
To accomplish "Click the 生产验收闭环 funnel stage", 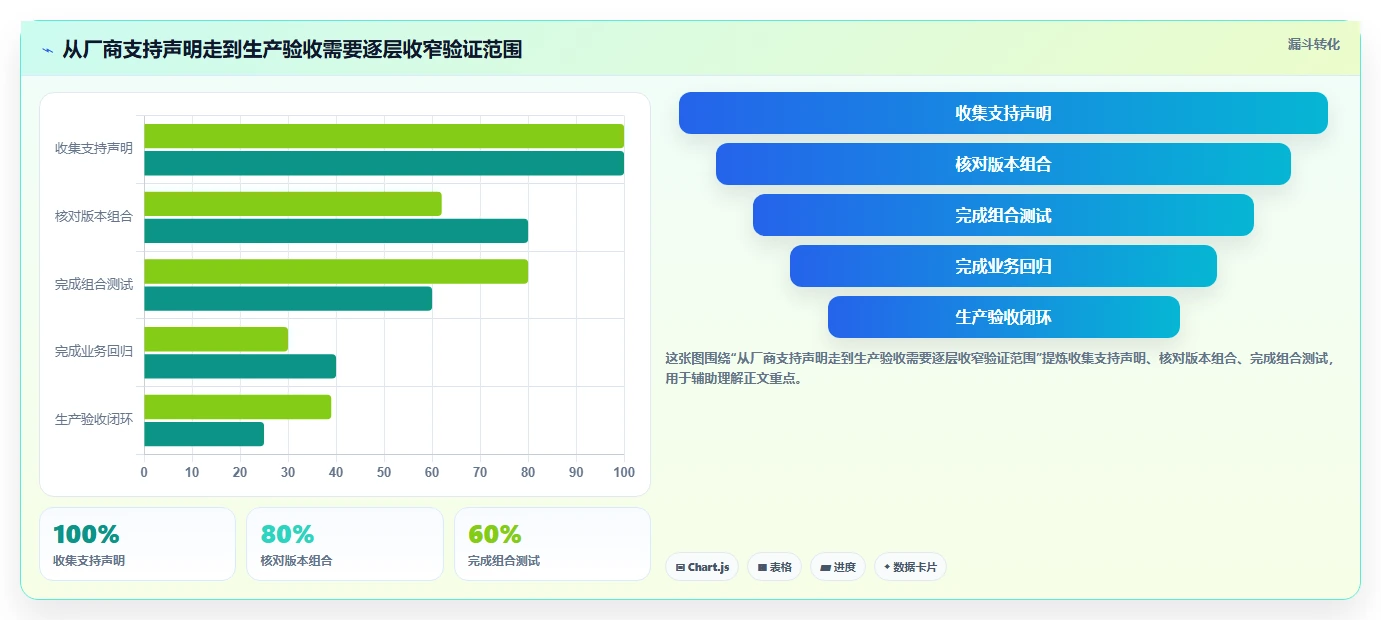I will click(x=1003, y=317).
